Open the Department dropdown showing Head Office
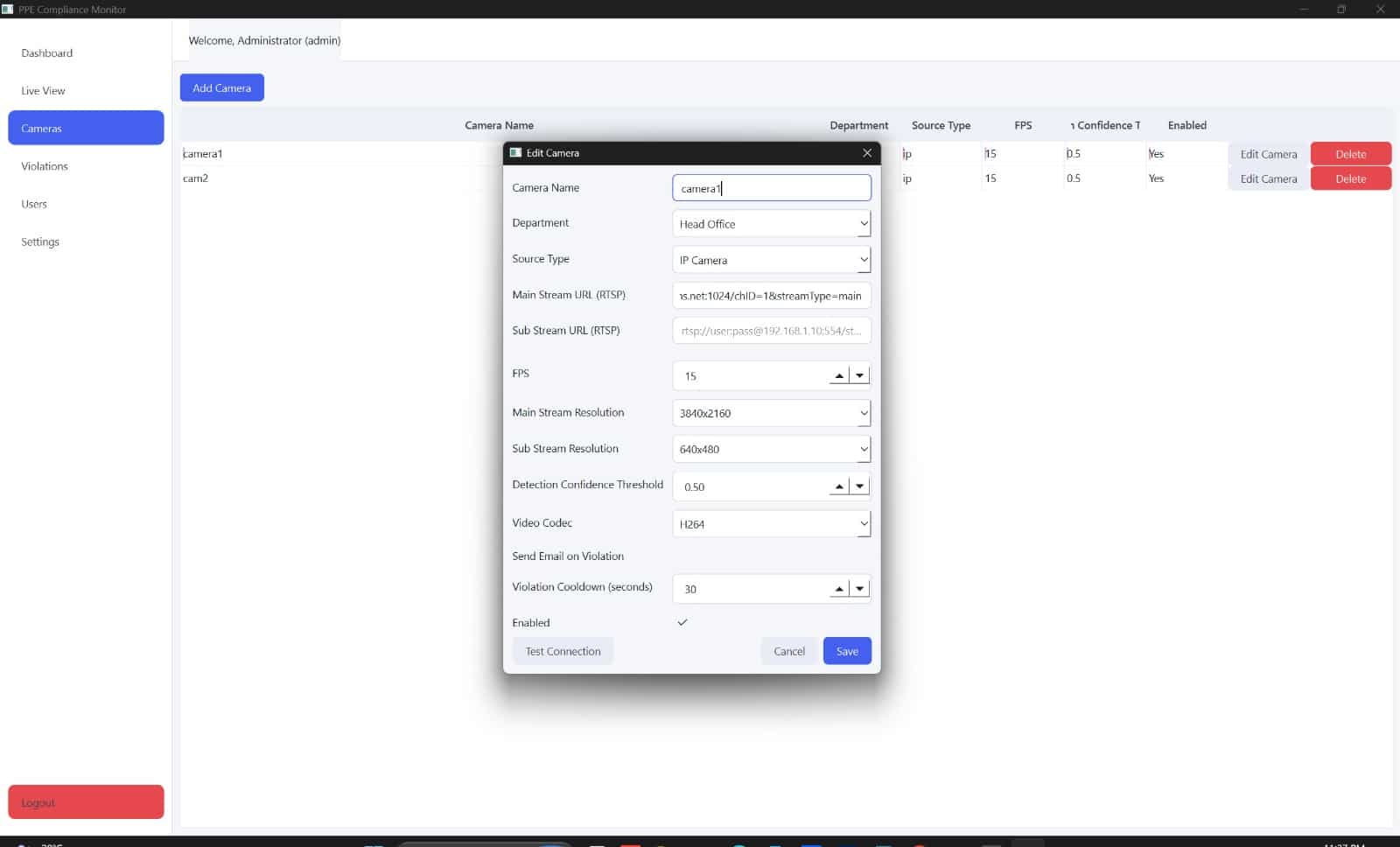 click(772, 224)
